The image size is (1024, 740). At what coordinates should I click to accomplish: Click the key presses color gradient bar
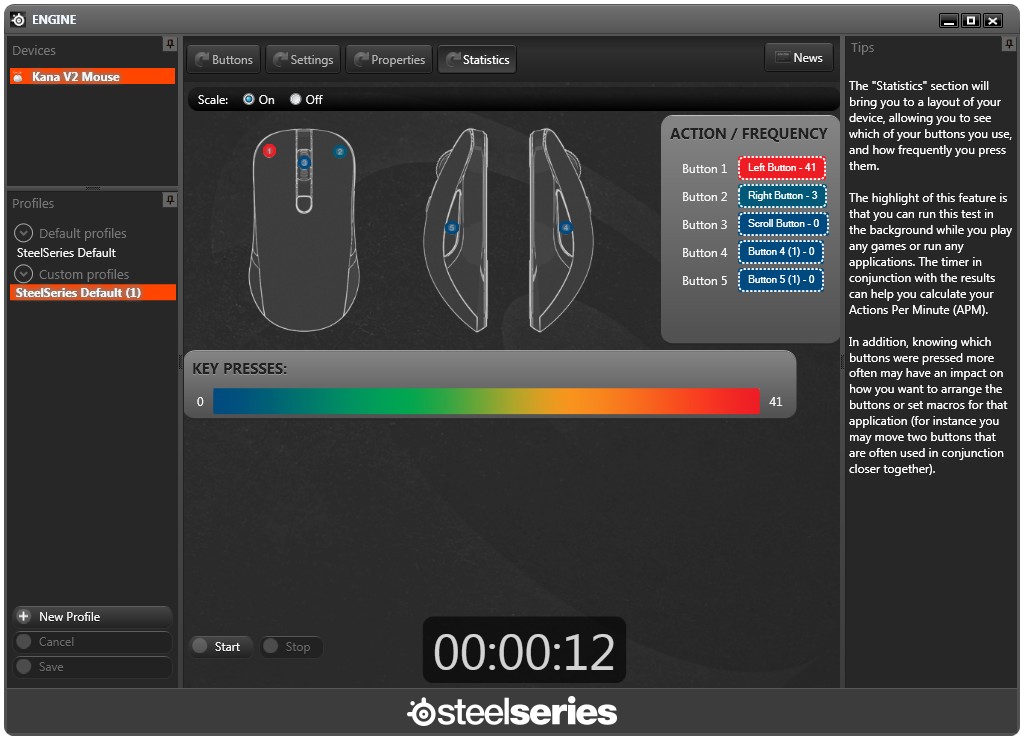[487, 401]
